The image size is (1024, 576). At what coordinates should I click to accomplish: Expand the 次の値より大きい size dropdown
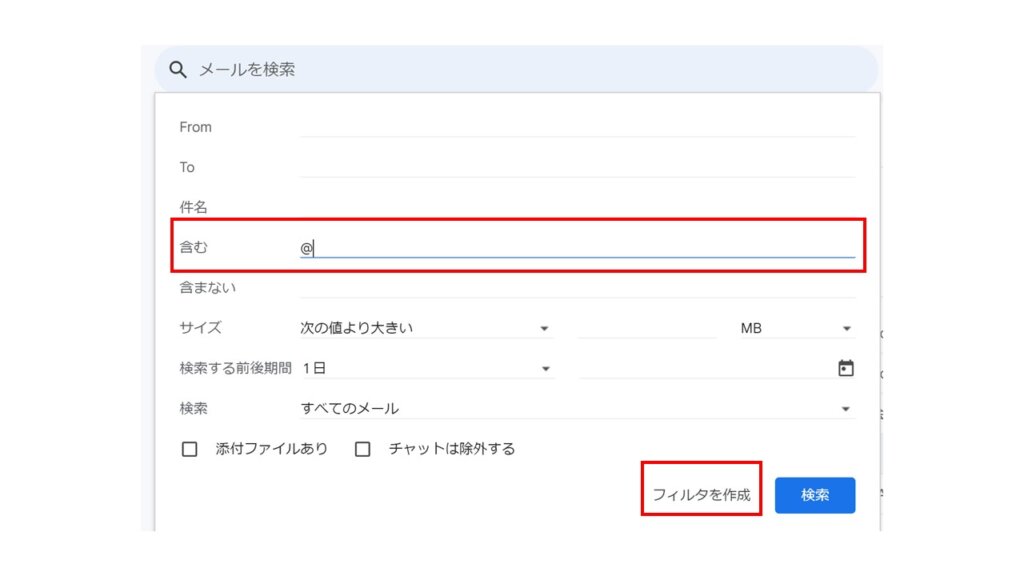[426, 328]
